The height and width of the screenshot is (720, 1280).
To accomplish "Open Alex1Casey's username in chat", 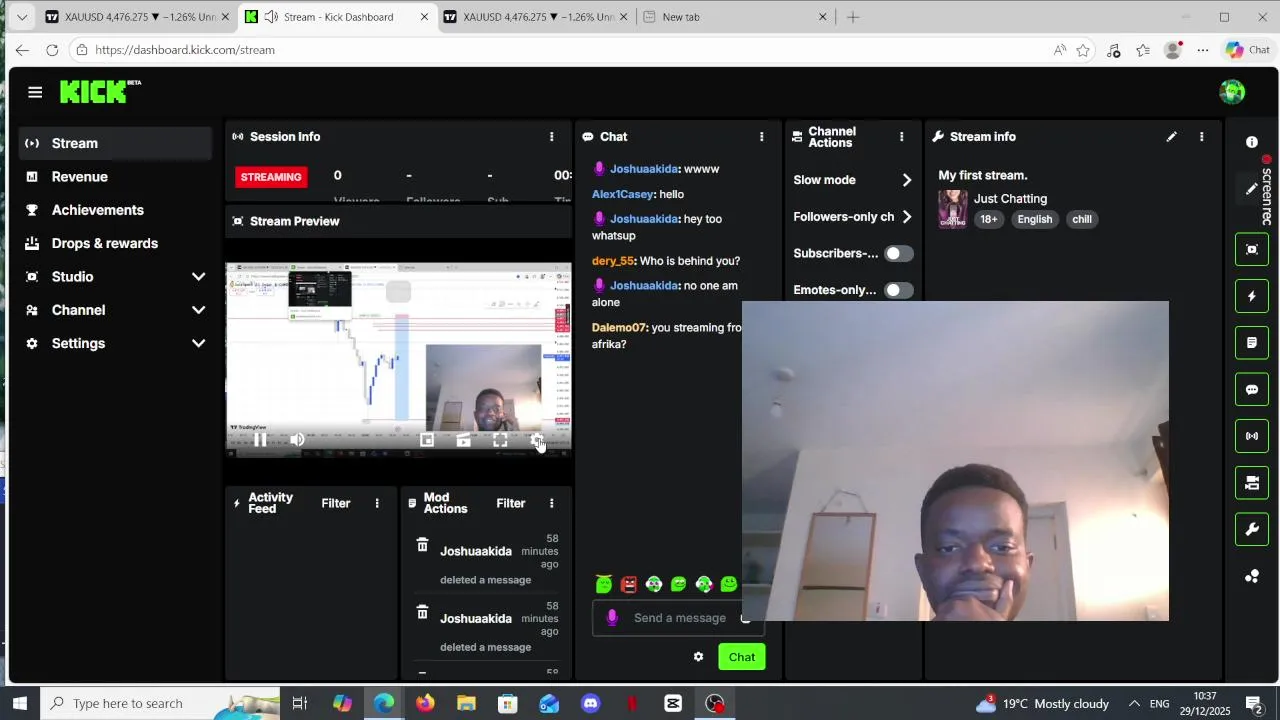I will point(623,194).
